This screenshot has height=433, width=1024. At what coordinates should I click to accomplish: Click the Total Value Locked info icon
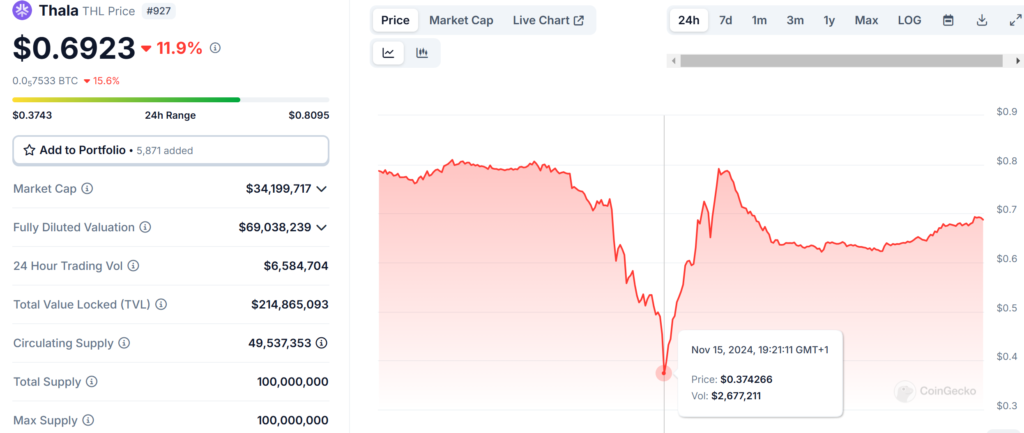(x=161, y=304)
